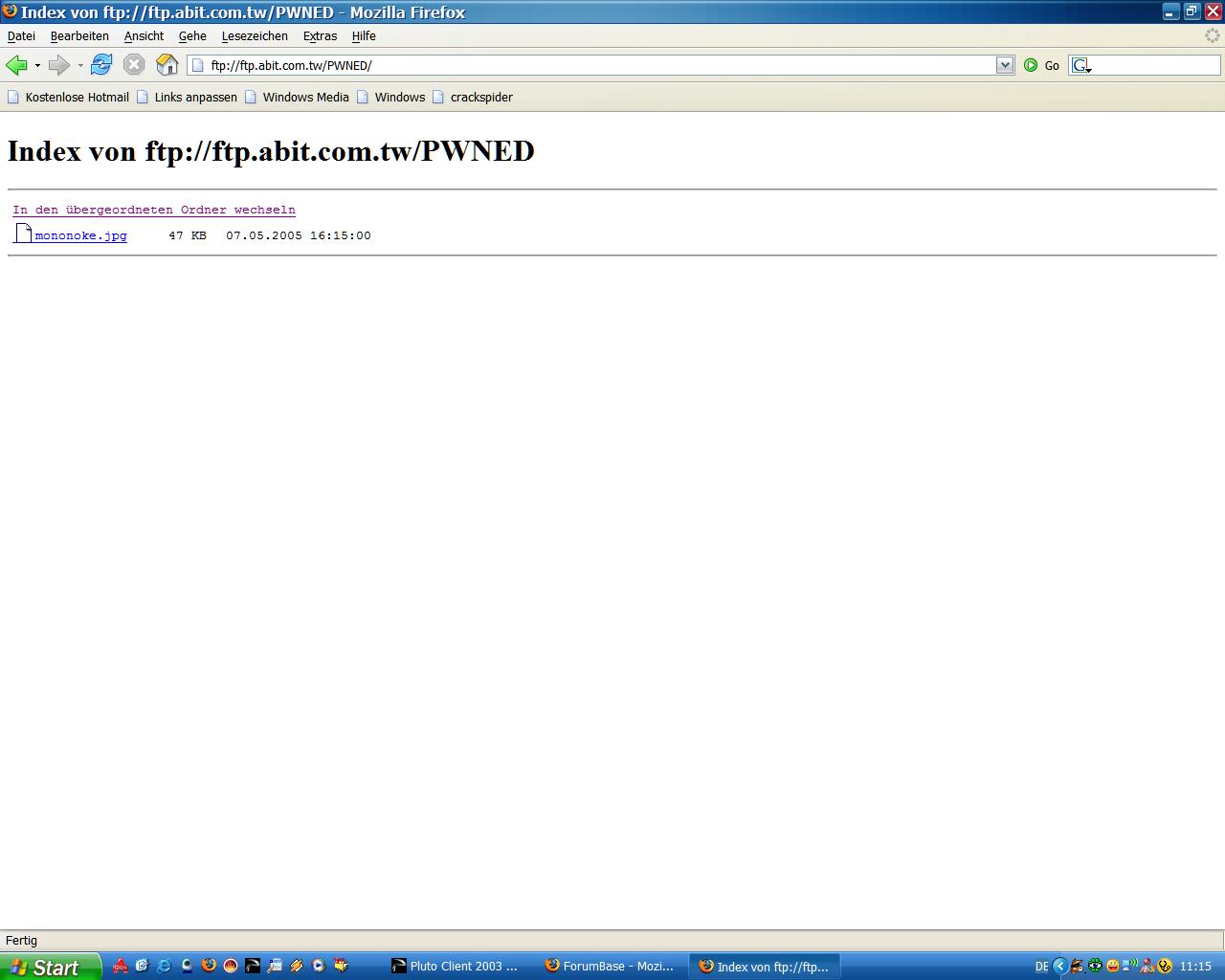The image size is (1225, 980).
Task: Click the file icon beside mononoke.jpg
Action: (x=23, y=234)
